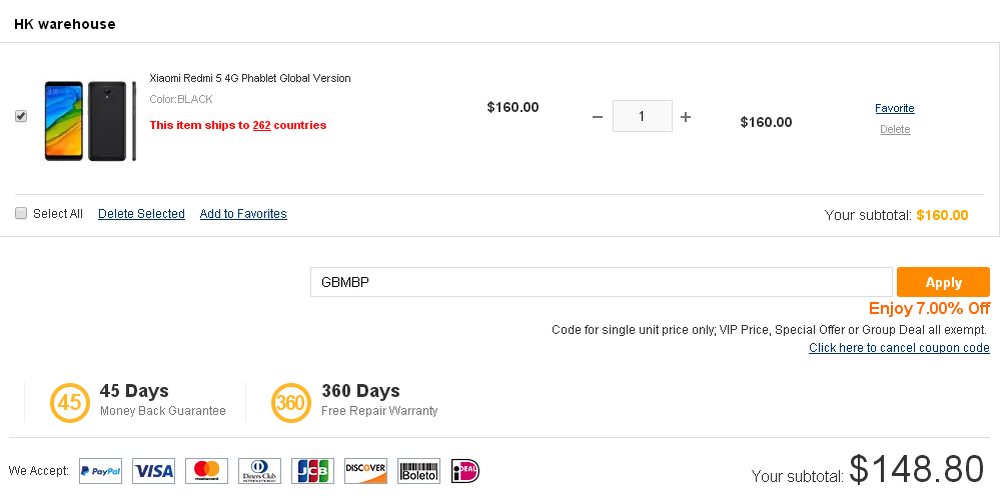Click the Diners Club icon

tap(260, 471)
